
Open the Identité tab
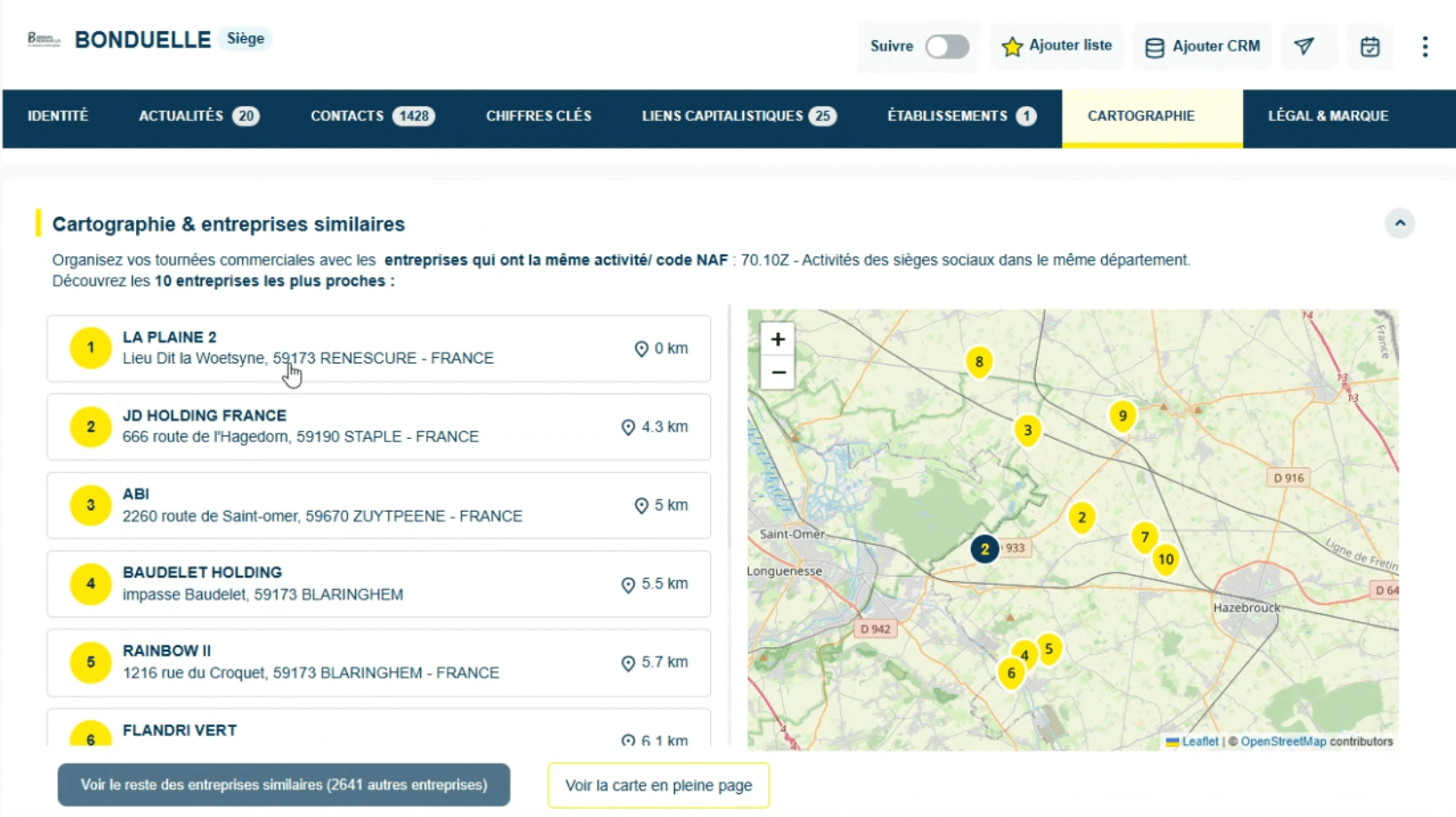58,116
